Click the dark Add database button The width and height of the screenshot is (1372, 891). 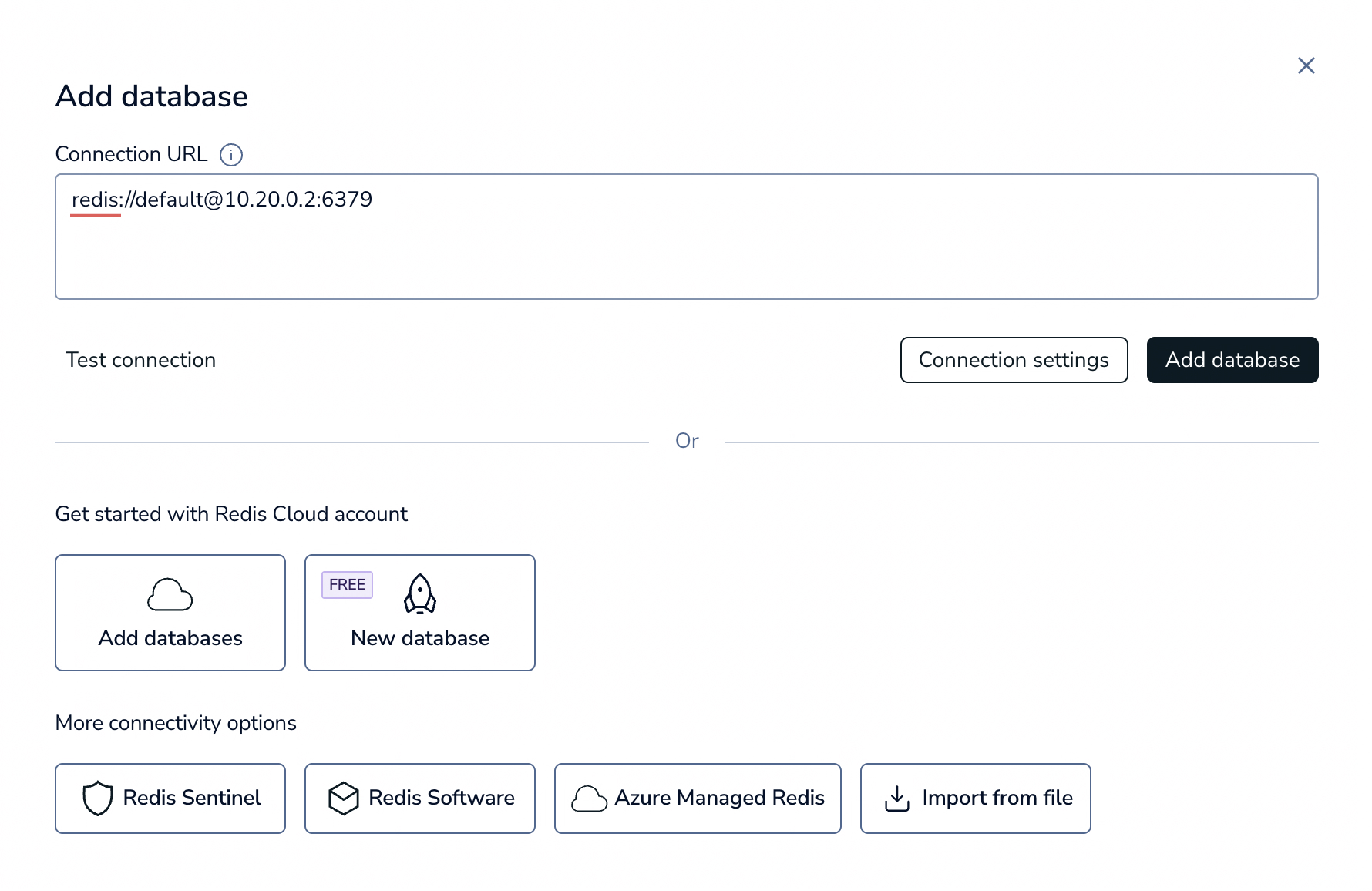[1232, 360]
